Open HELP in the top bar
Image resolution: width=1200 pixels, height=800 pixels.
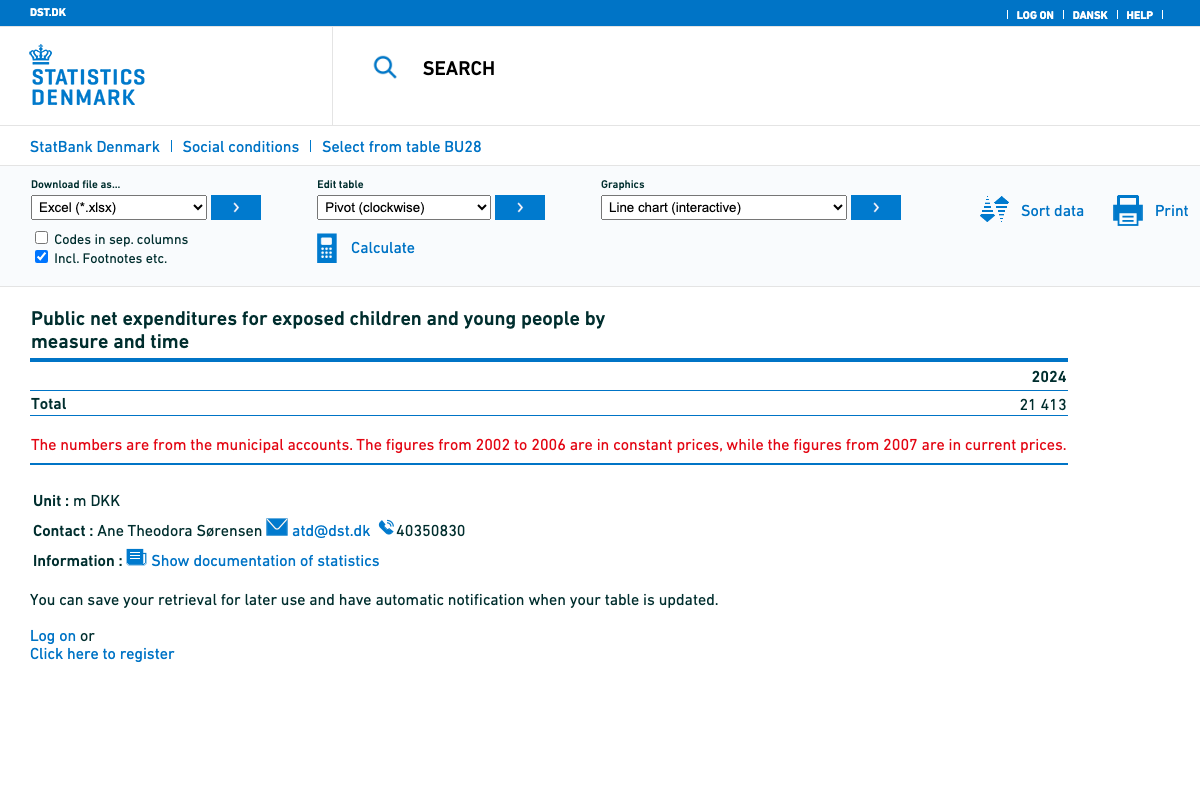(1139, 15)
